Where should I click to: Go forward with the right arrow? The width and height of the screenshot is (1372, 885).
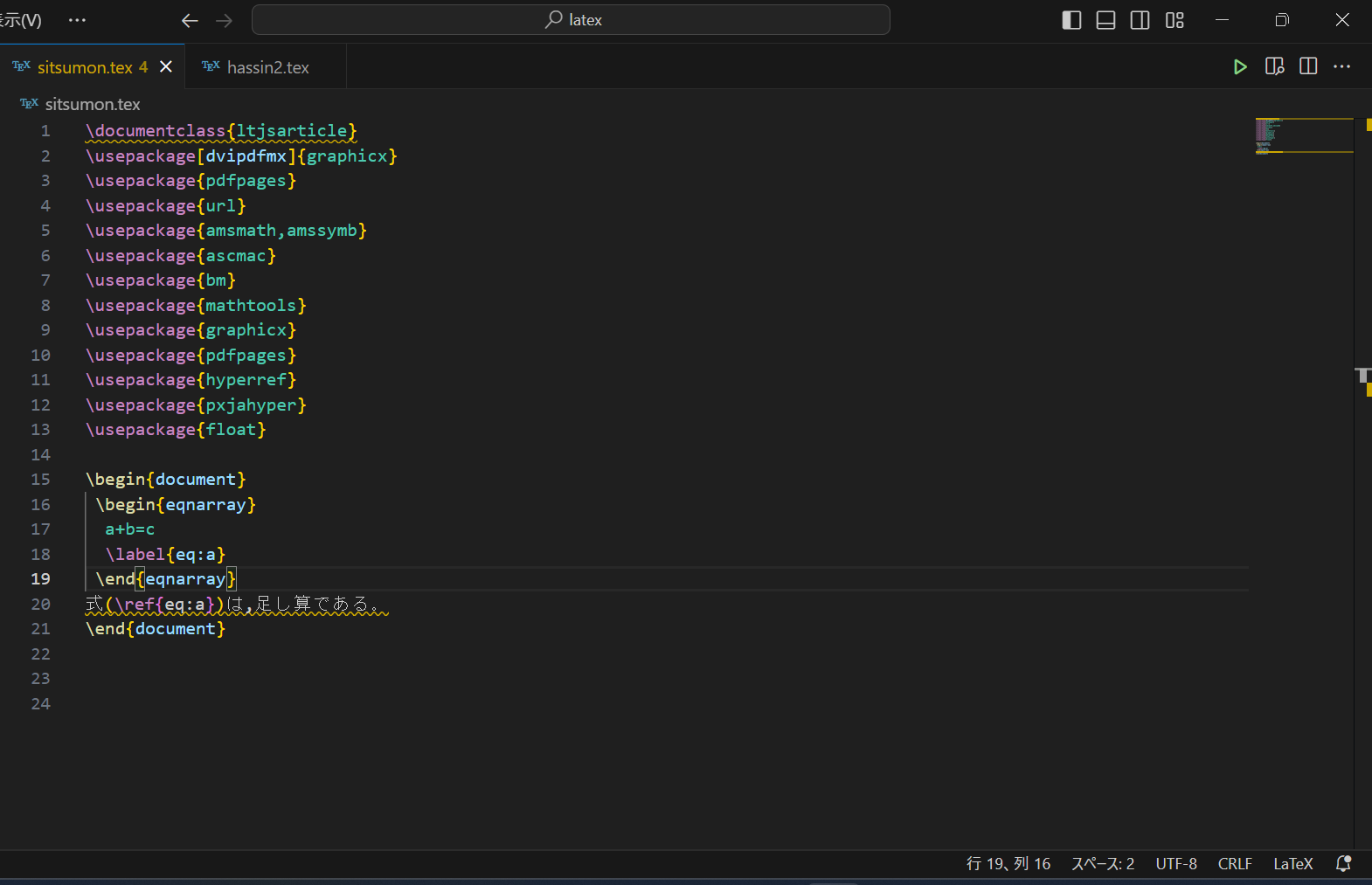pos(224,20)
